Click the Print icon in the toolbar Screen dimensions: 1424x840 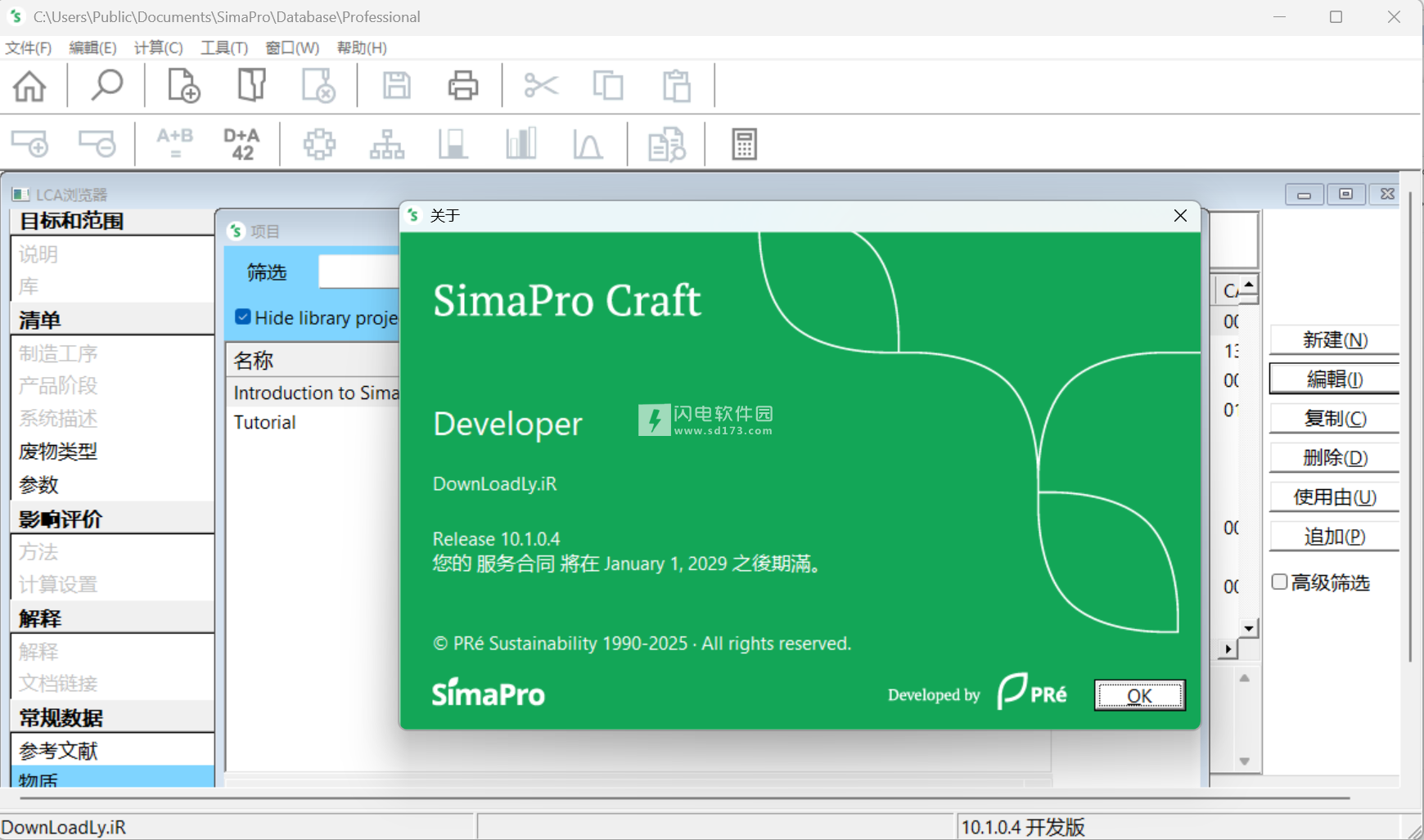[x=462, y=86]
